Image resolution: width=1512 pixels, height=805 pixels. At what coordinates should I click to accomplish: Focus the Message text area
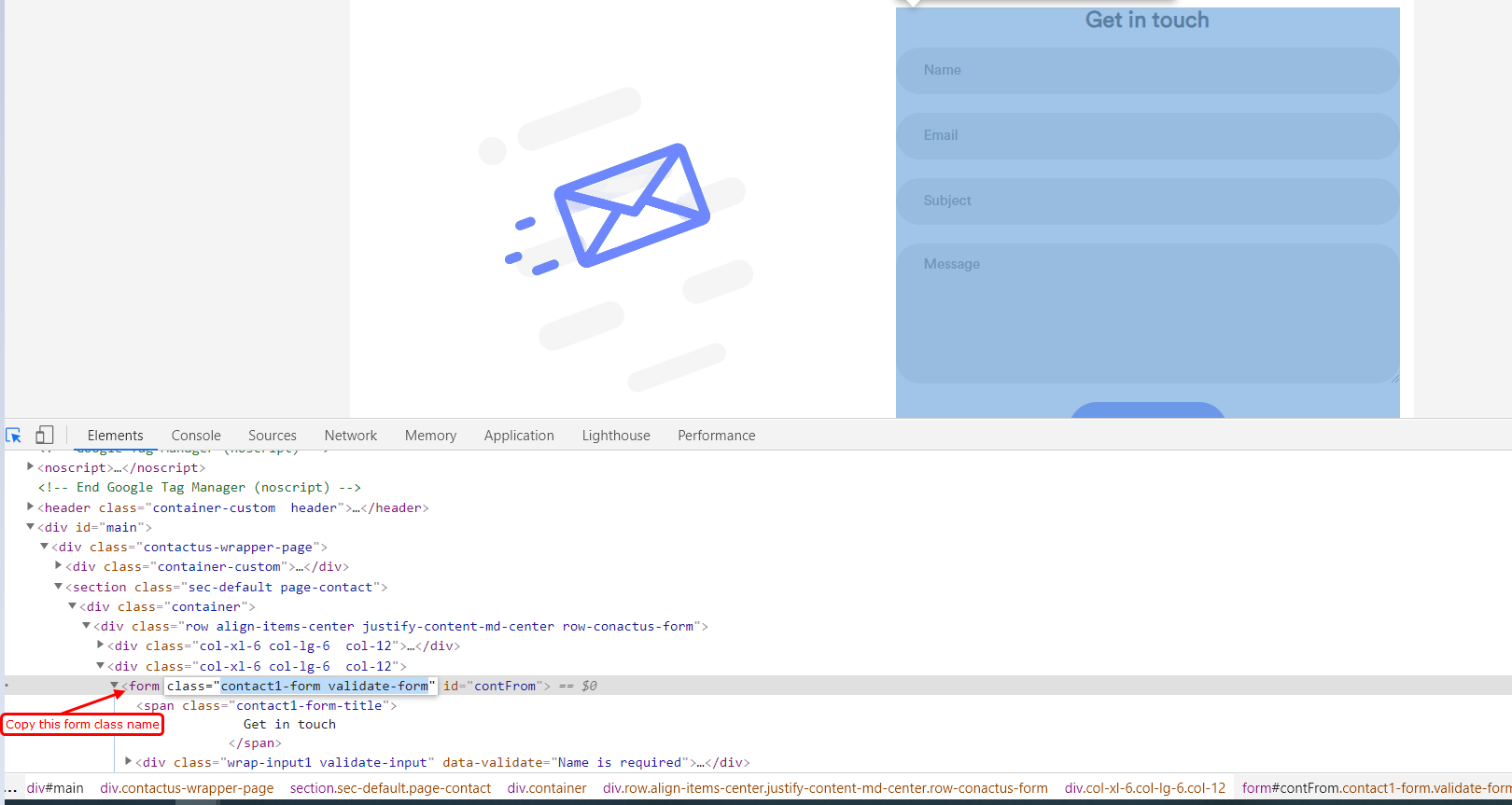tap(1147, 313)
